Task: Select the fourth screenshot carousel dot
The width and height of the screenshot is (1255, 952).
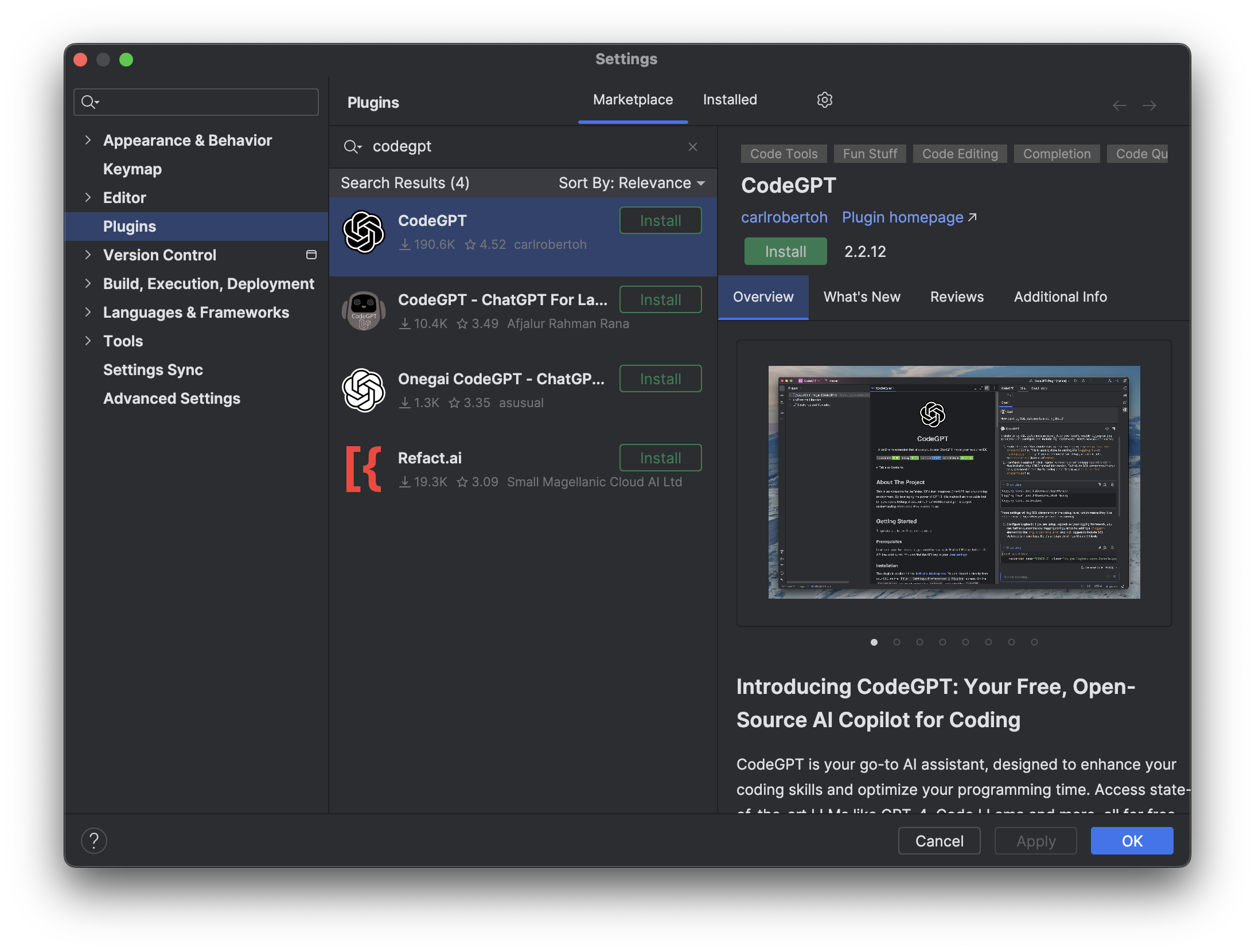Action: pyautogui.click(x=942, y=642)
